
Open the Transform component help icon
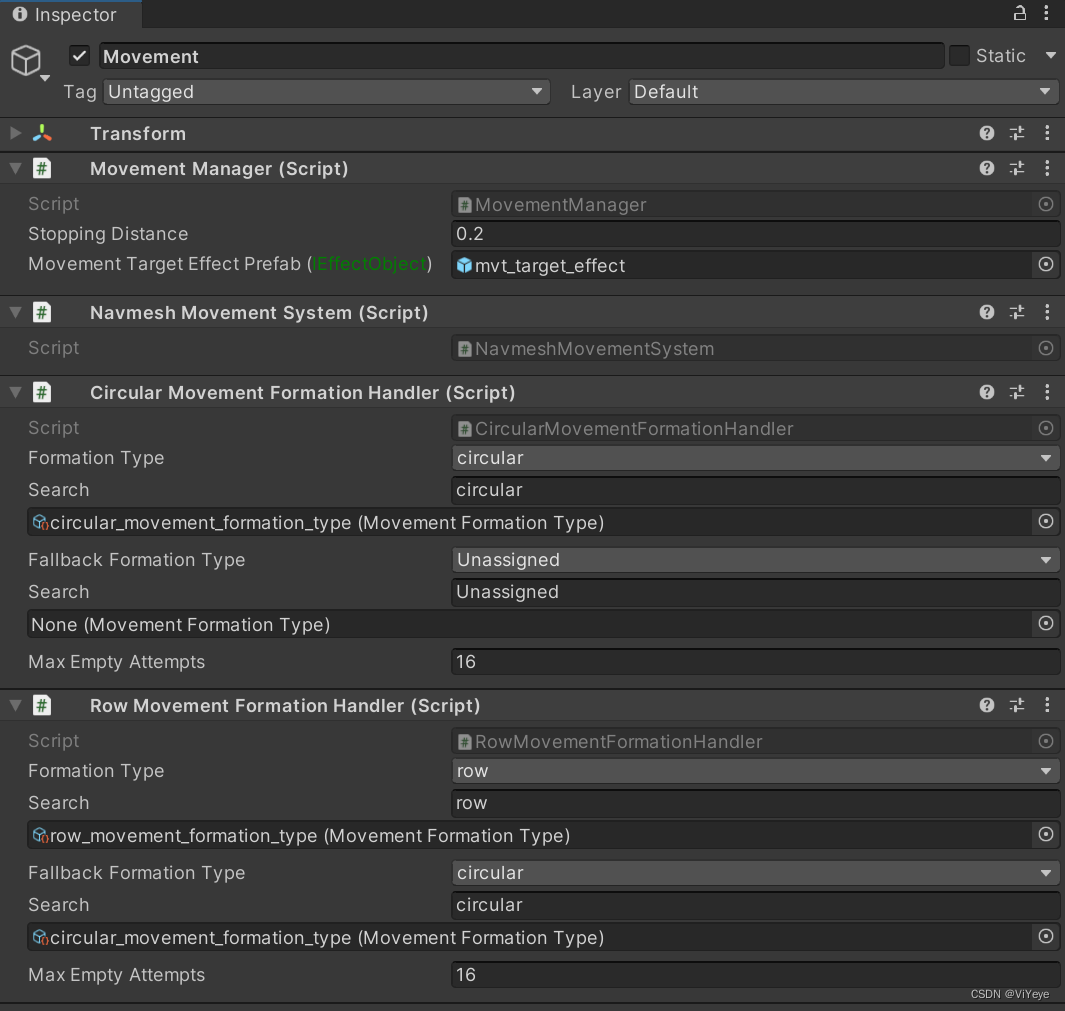point(986,133)
